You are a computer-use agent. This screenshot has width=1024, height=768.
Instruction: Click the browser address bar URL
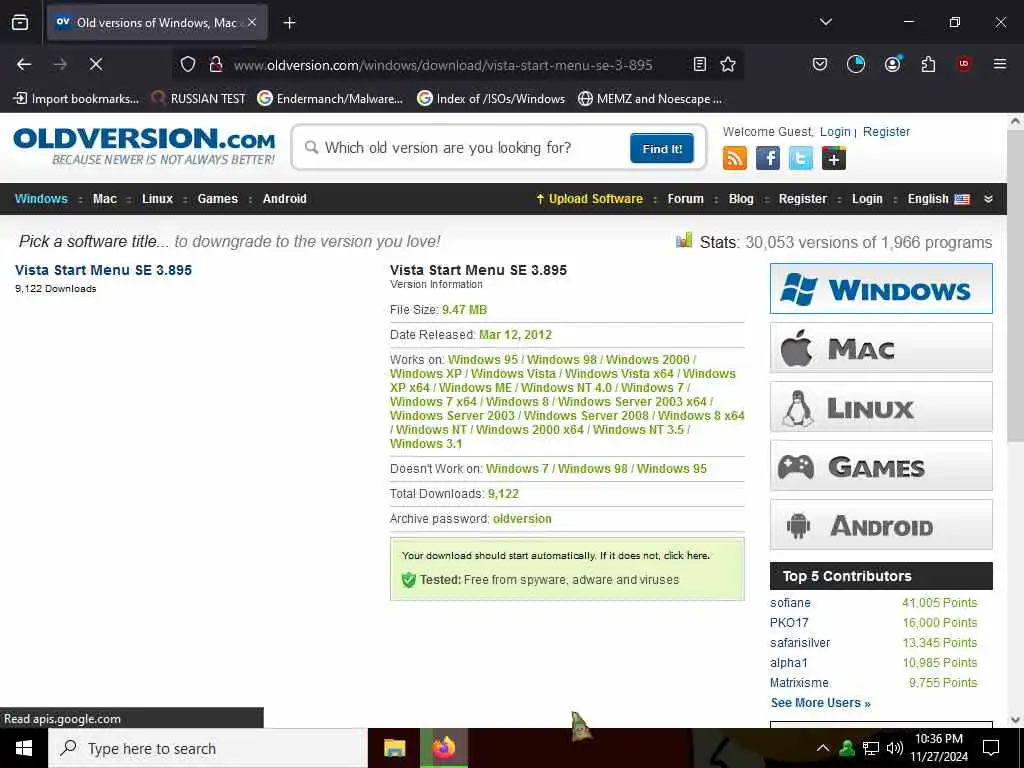[443, 65]
